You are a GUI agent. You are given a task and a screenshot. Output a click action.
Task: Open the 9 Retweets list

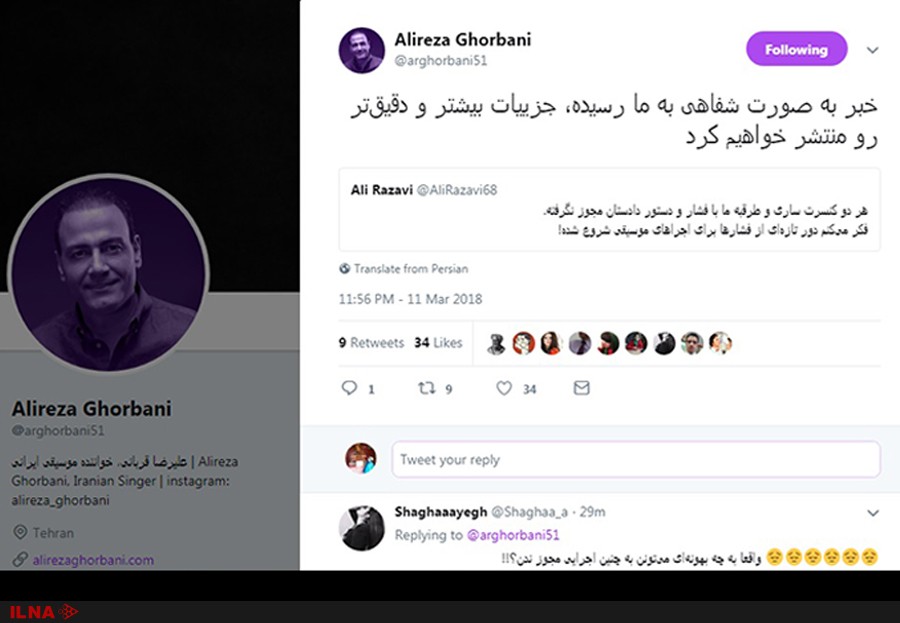click(x=371, y=343)
